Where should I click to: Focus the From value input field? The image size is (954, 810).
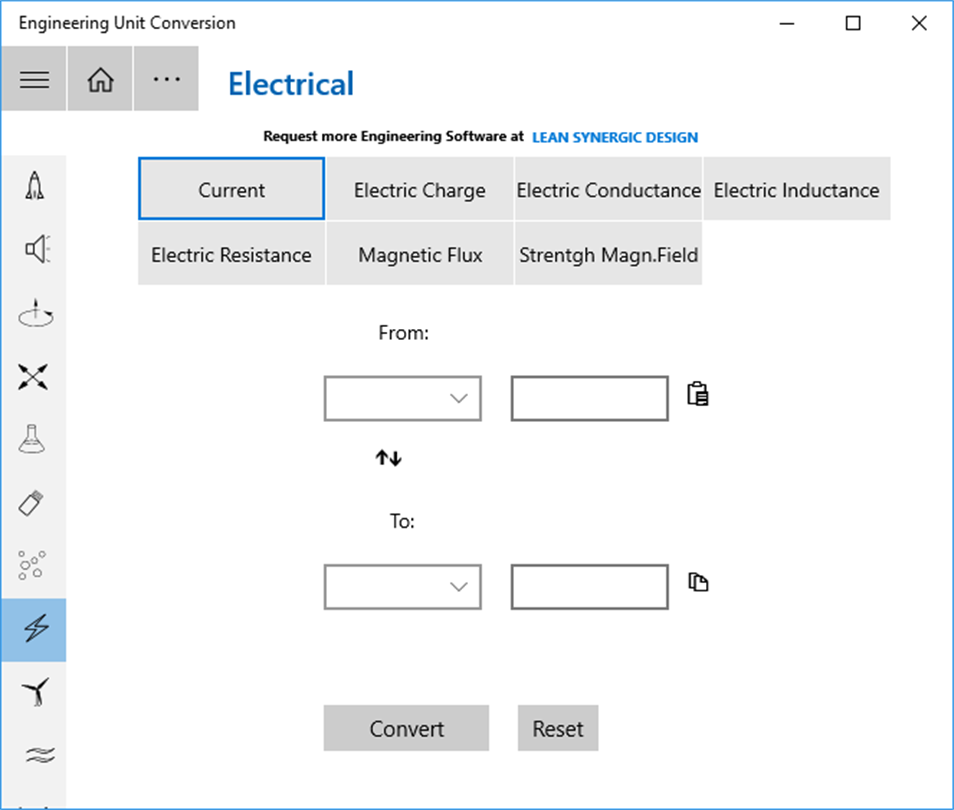click(x=590, y=399)
